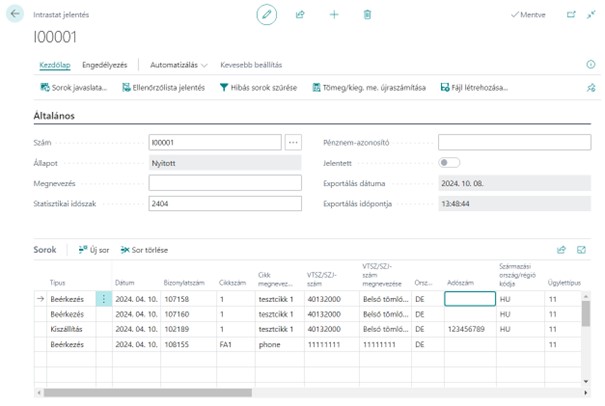Go back with the arrow button

pyautogui.click(x=15, y=14)
